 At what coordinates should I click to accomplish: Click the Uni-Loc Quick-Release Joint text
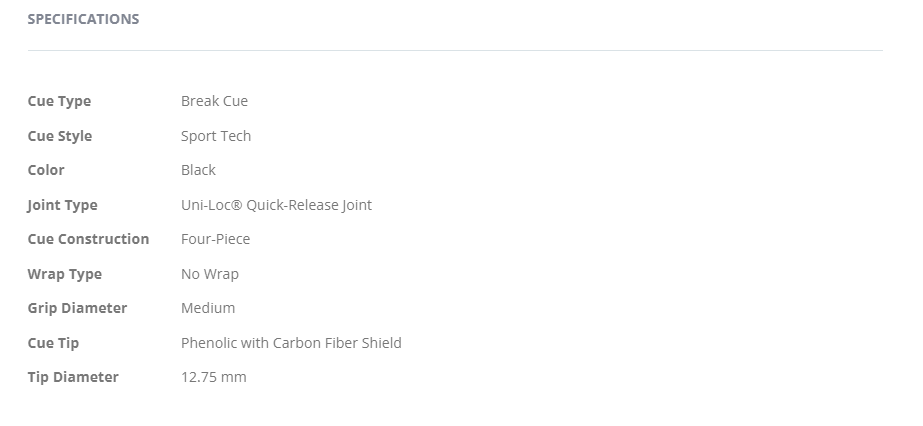tap(276, 205)
